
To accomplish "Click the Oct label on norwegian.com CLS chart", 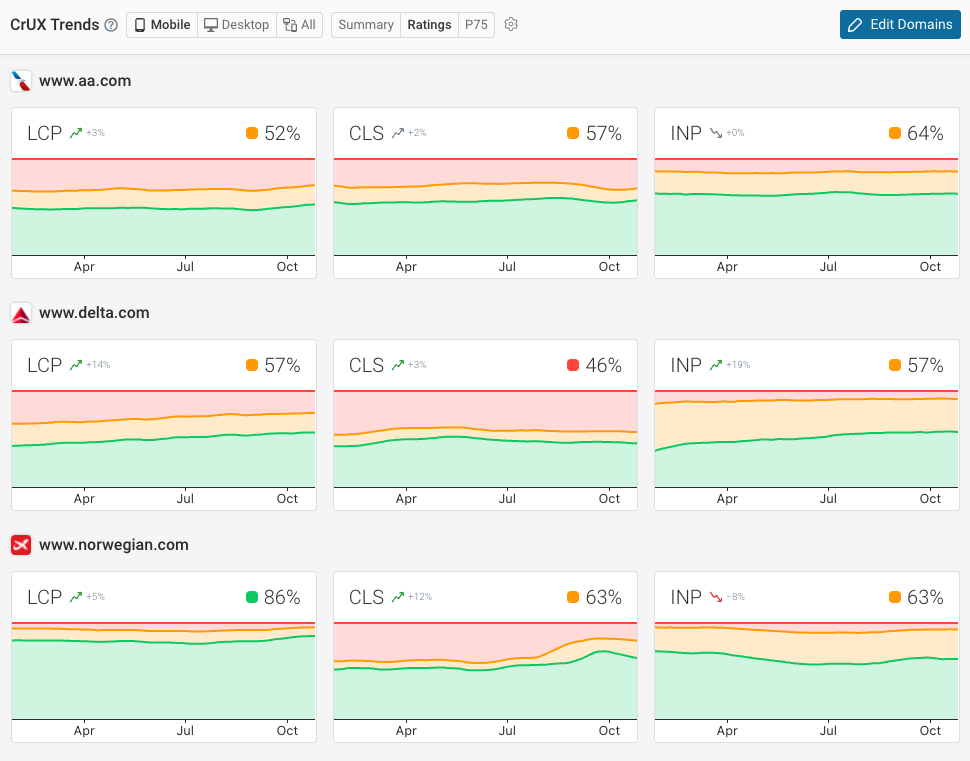I will click(x=609, y=730).
